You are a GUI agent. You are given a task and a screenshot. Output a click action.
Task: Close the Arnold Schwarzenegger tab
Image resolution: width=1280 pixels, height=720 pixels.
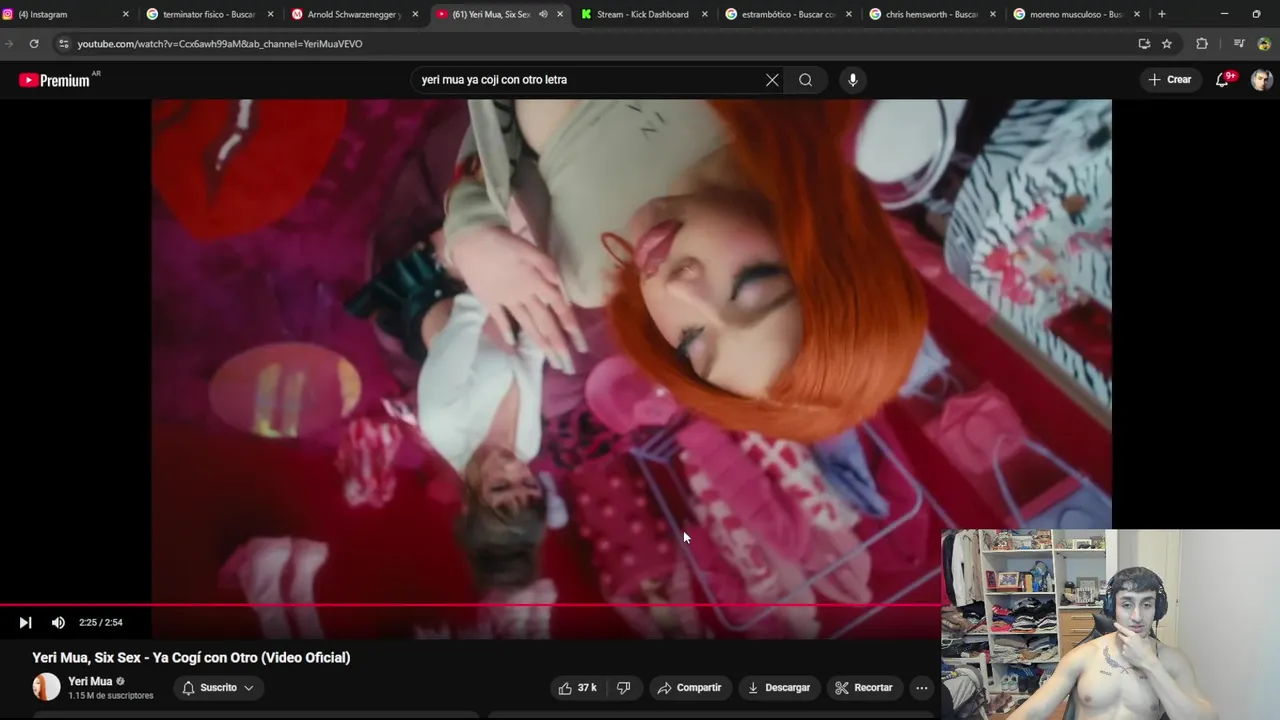pyautogui.click(x=415, y=14)
